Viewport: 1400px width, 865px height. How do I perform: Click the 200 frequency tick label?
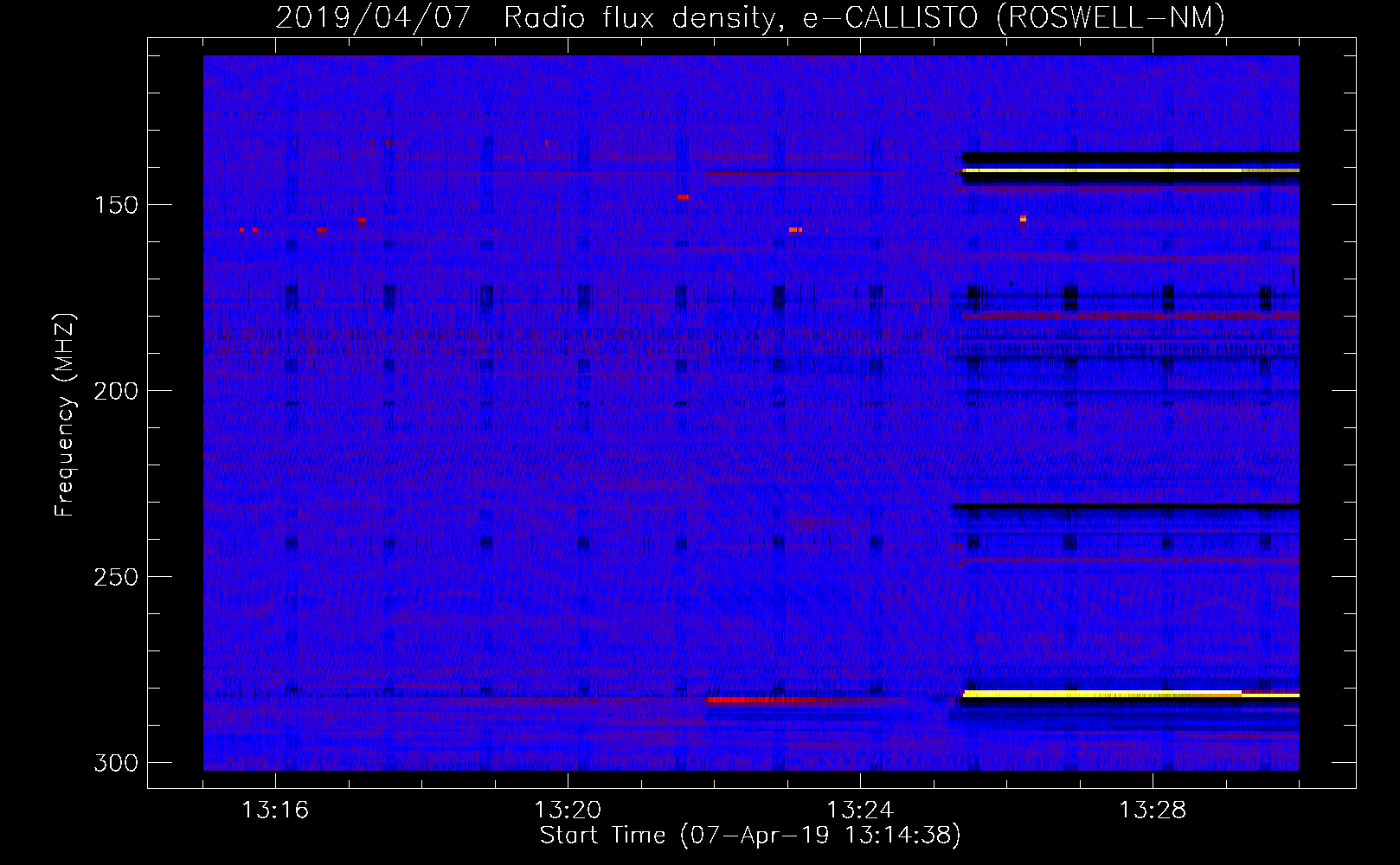point(116,391)
